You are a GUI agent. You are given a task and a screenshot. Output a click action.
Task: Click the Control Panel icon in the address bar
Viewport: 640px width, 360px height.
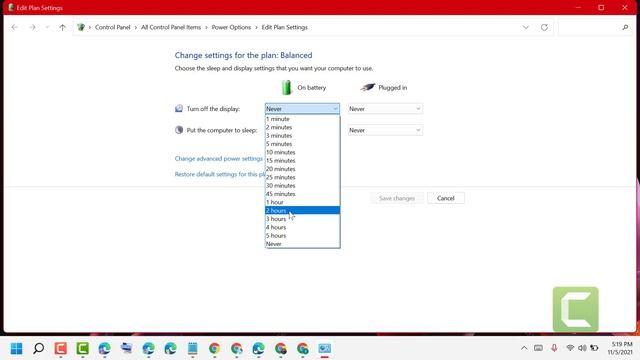(81, 27)
